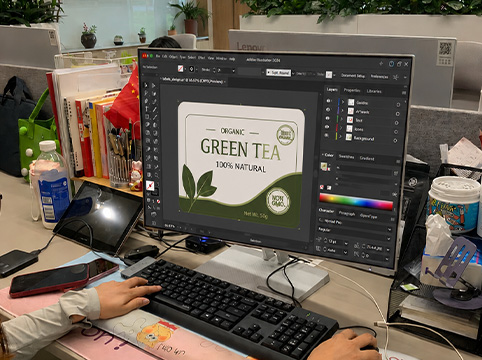Open the Fill dropdown in control bar
Image resolution: width=482 pixels, height=360 pixels.
tap(185, 69)
